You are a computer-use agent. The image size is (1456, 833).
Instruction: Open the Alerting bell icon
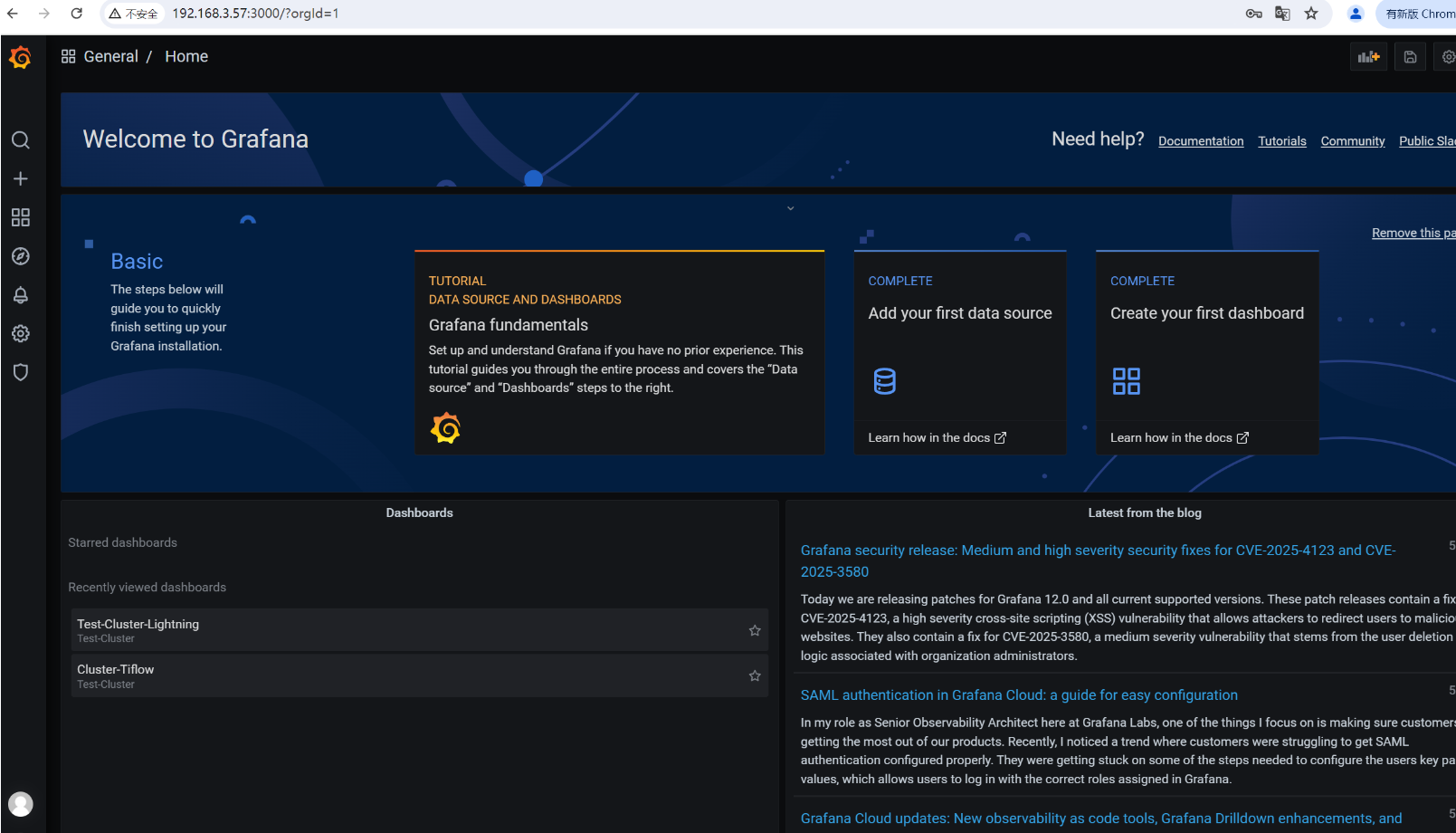pyautogui.click(x=21, y=295)
